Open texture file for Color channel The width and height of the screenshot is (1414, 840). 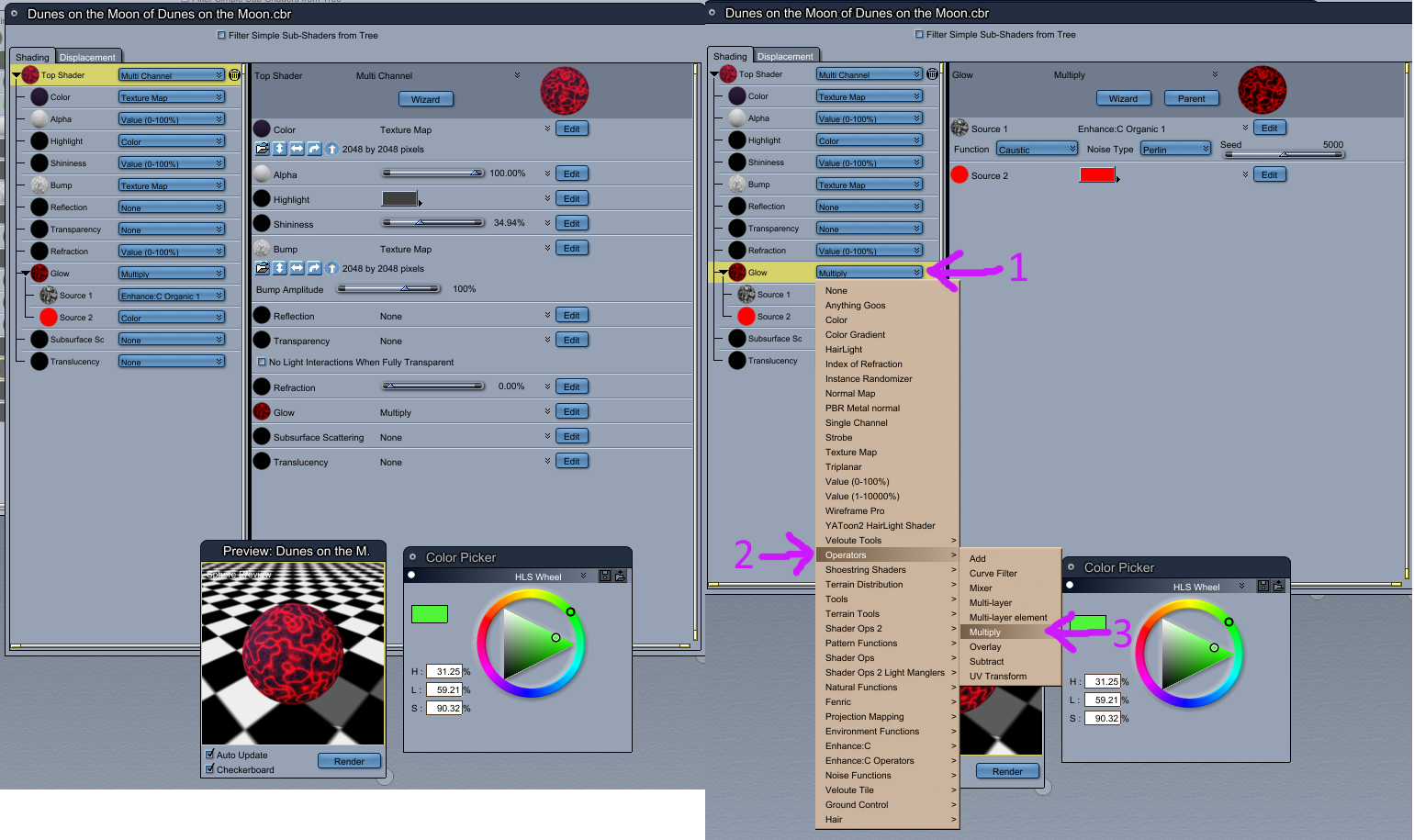click(x=263, y=149)
